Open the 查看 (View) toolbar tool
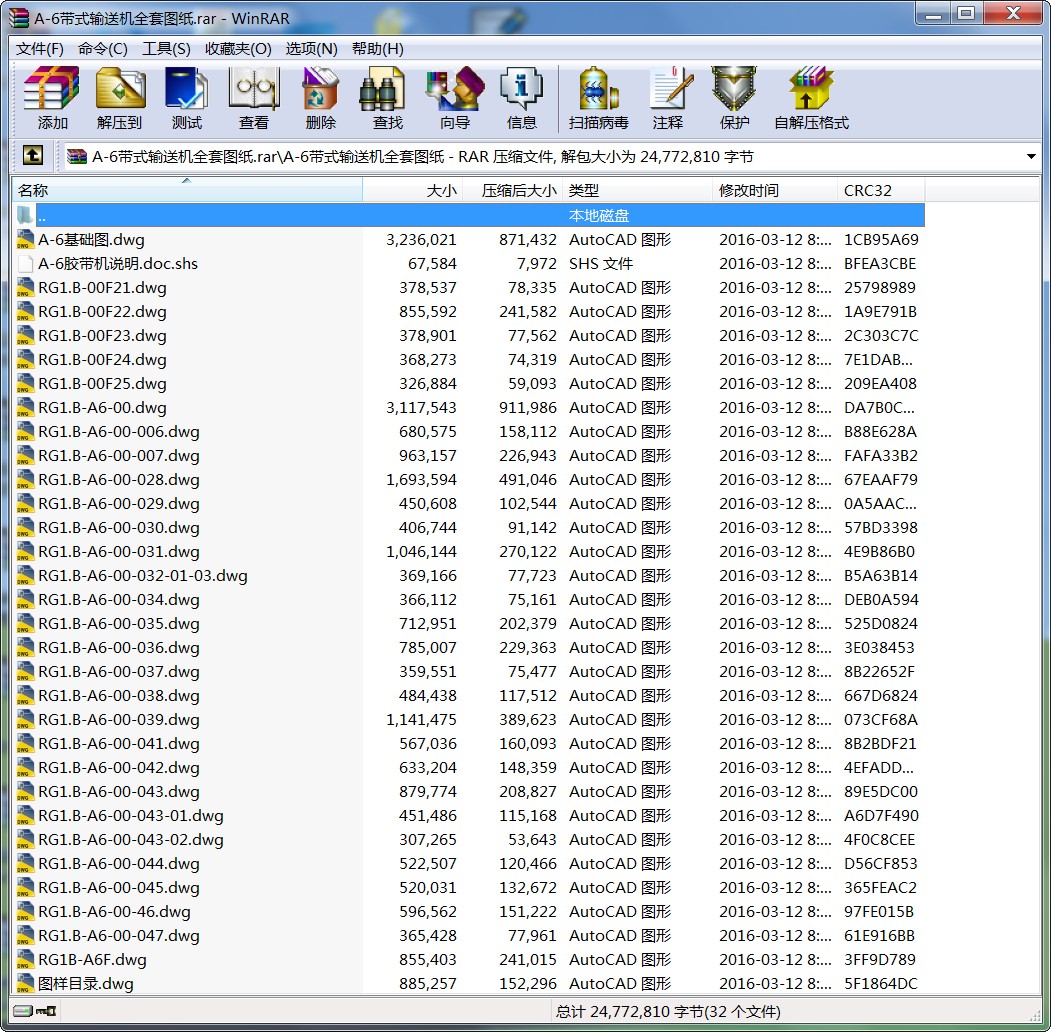1051x1032 pixels. 253,98
